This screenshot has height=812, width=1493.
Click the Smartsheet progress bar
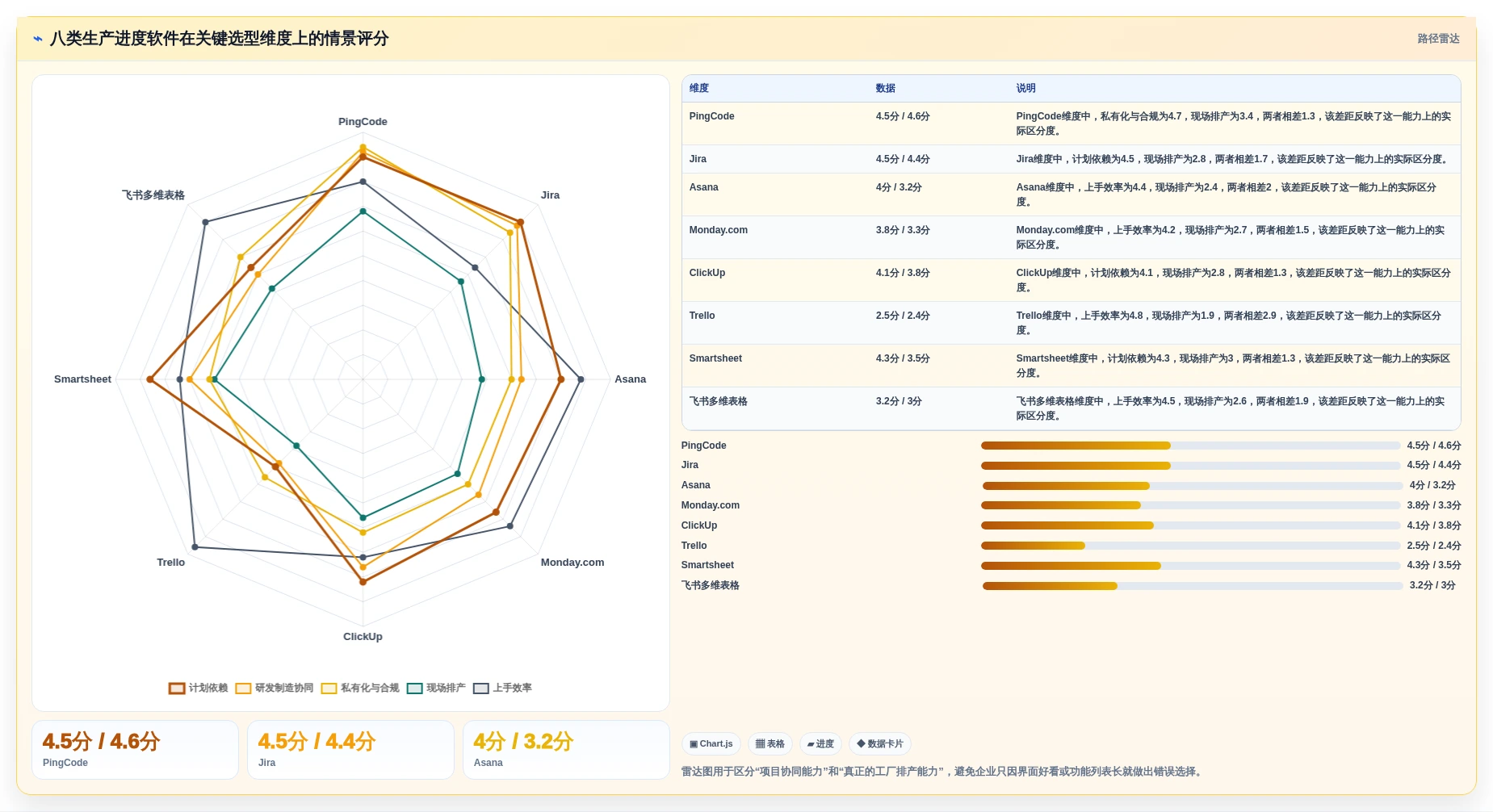point(1190,566)
